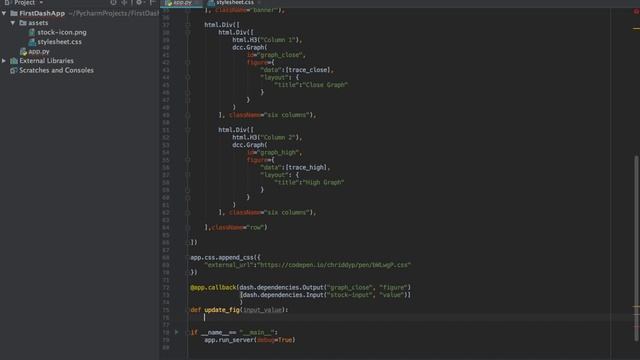Click the Python icon on the app.py tab
The height and width of the screenshot is (360, 640).
click(x=169, y=2)
